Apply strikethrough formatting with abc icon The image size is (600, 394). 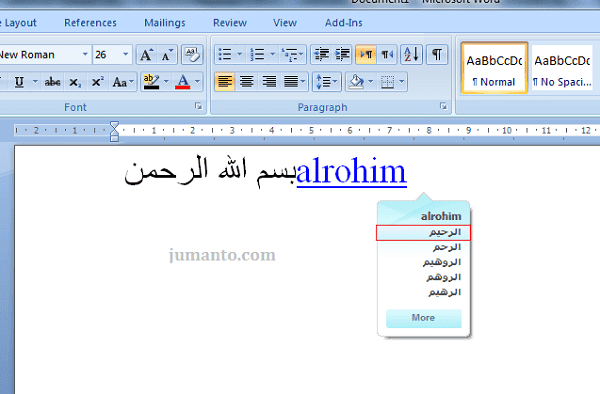52,82
